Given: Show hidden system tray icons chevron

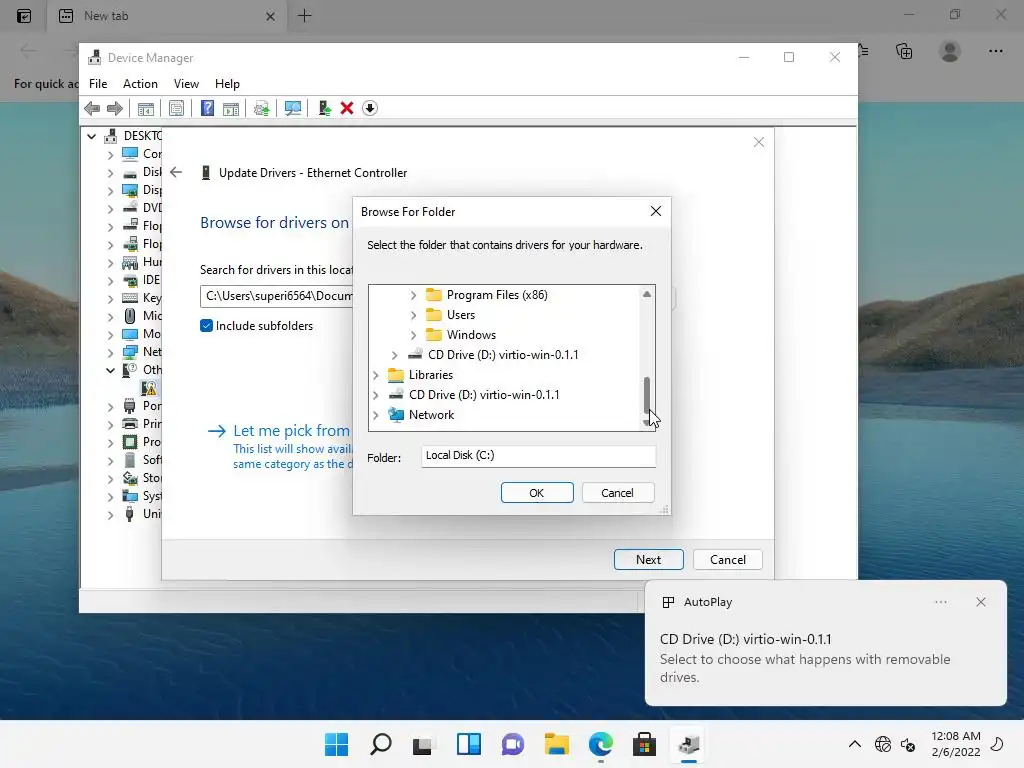Looking at the screenshot, I should click(x=854, y=744).
